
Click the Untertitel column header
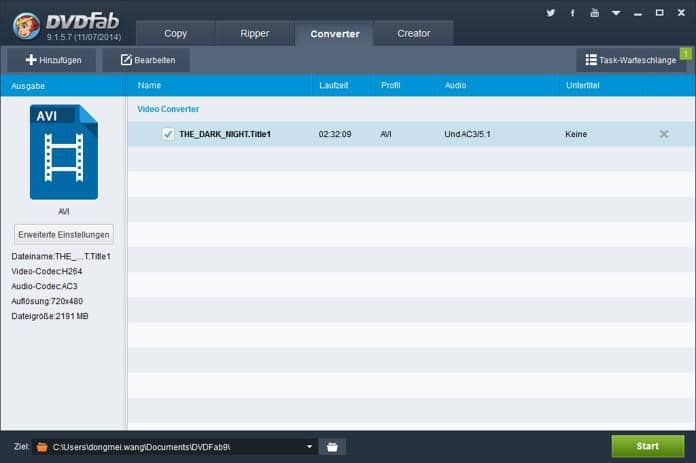tap(582, 85)
